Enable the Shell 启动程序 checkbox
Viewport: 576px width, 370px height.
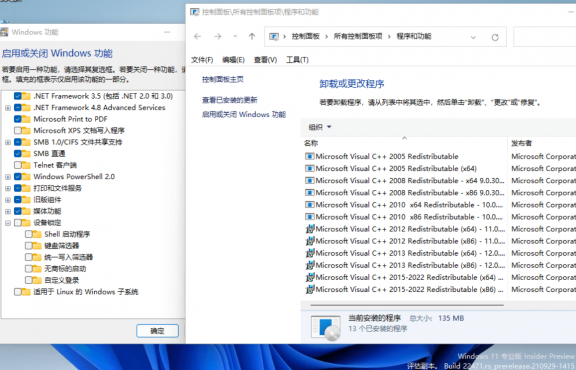[x=29, y=234]
